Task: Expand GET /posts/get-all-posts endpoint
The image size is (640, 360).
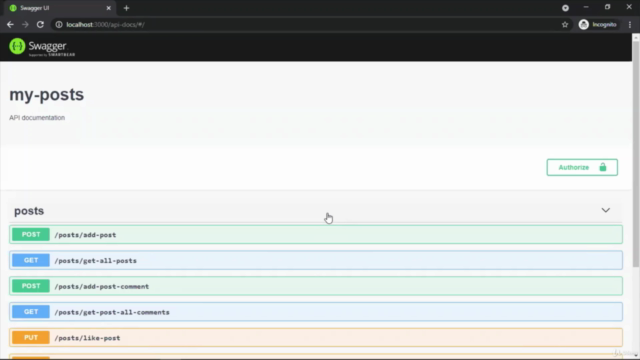Action: pos(316,260)
